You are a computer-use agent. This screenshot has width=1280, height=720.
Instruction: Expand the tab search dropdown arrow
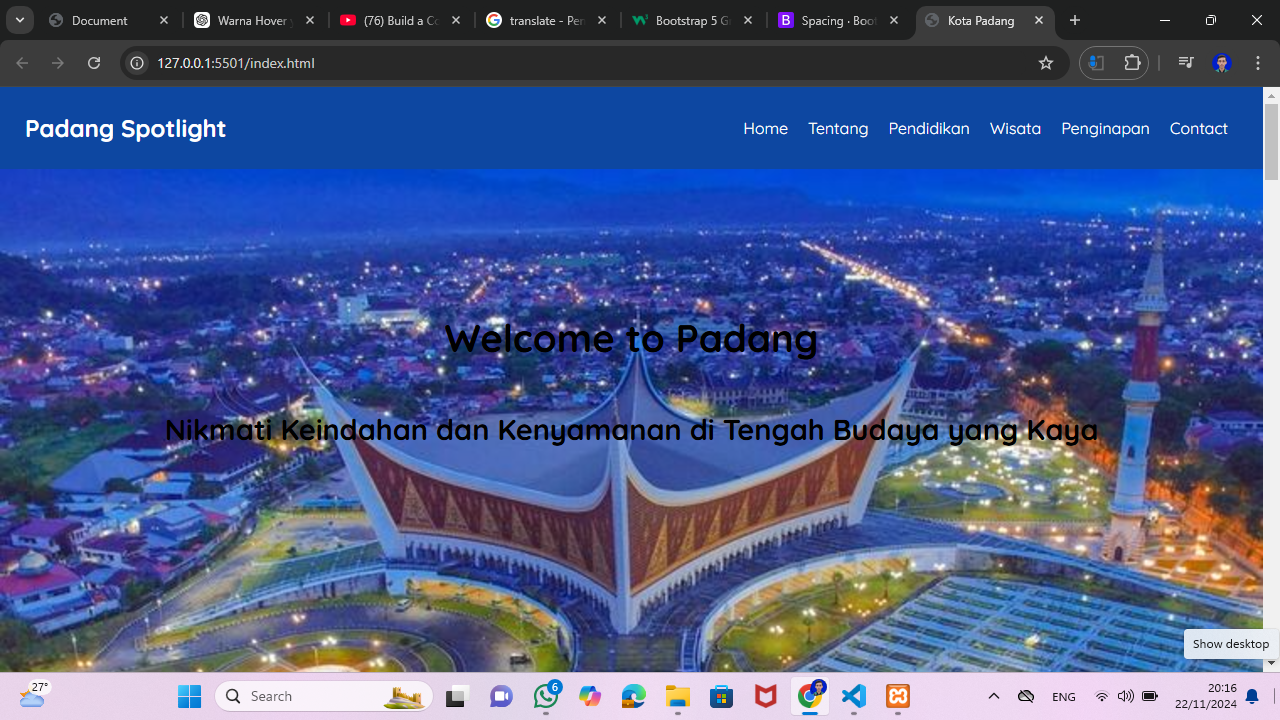tap(19, 20)
